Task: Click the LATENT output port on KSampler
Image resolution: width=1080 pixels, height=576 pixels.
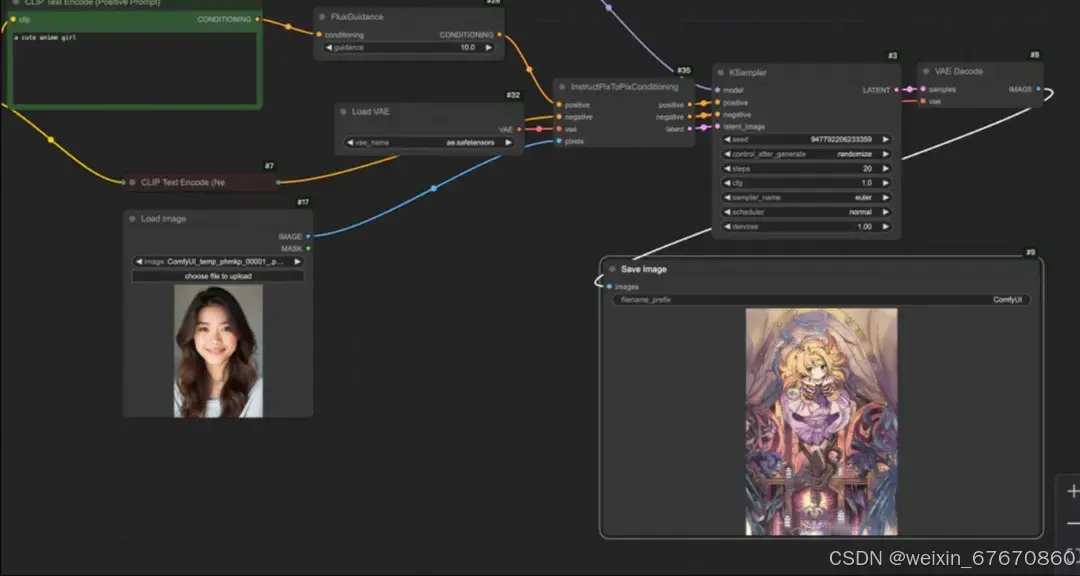Action: (896, 90)
